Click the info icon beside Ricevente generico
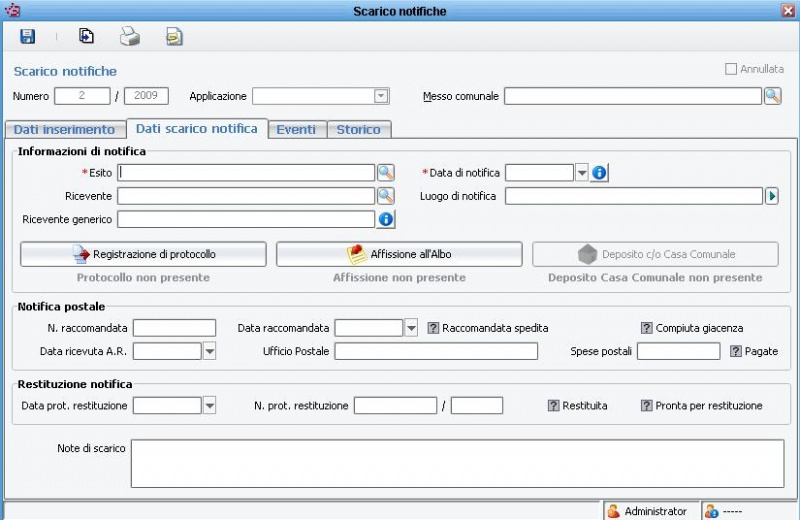Image resolution: width=800 pixels, height=520 pixels. [x=385, y=219]
